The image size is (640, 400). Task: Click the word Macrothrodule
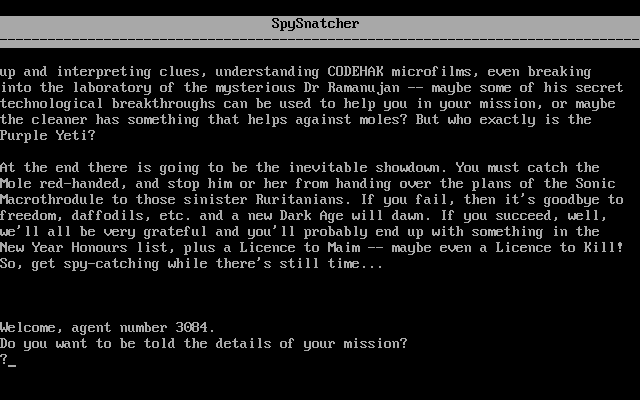coord(52,200)
